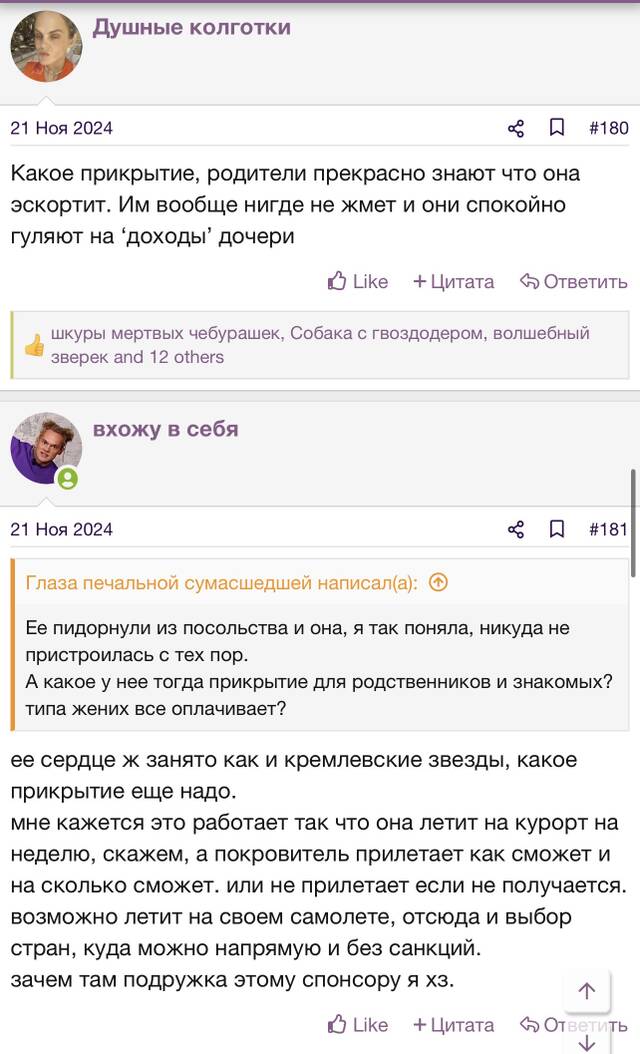Open Душные колготки avatar picture
This screenshot has width=640, height=1054.
[x=46, y=46]
